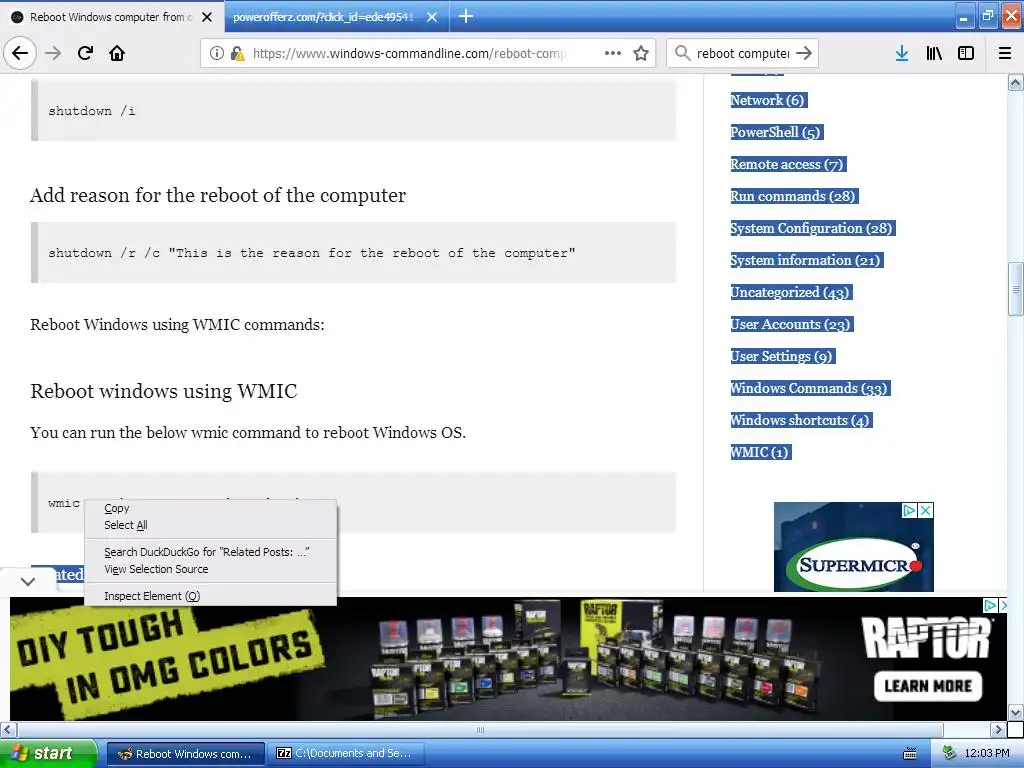Click the search magnifier icon
Screen dimensions: 1024x768
coord(682,53)
